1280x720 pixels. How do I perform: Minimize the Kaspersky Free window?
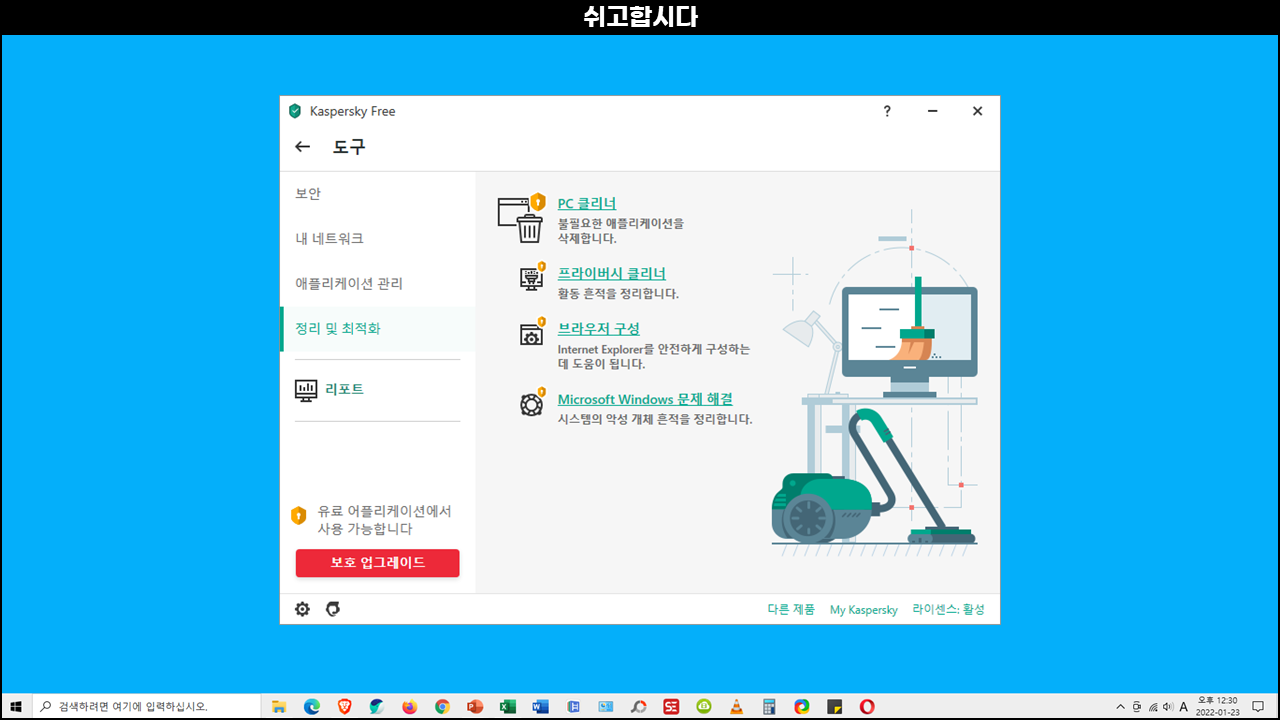click(932, 111)
